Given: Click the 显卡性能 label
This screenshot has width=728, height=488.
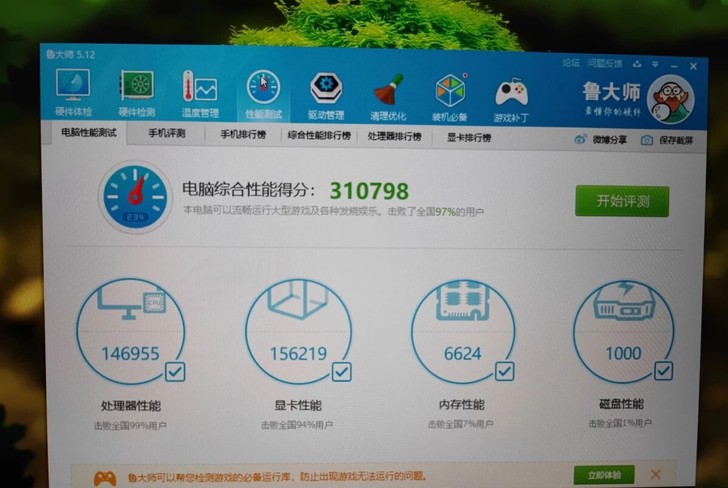Looking at the screenshot, I should pyautogui.click(x=298, y=405).
